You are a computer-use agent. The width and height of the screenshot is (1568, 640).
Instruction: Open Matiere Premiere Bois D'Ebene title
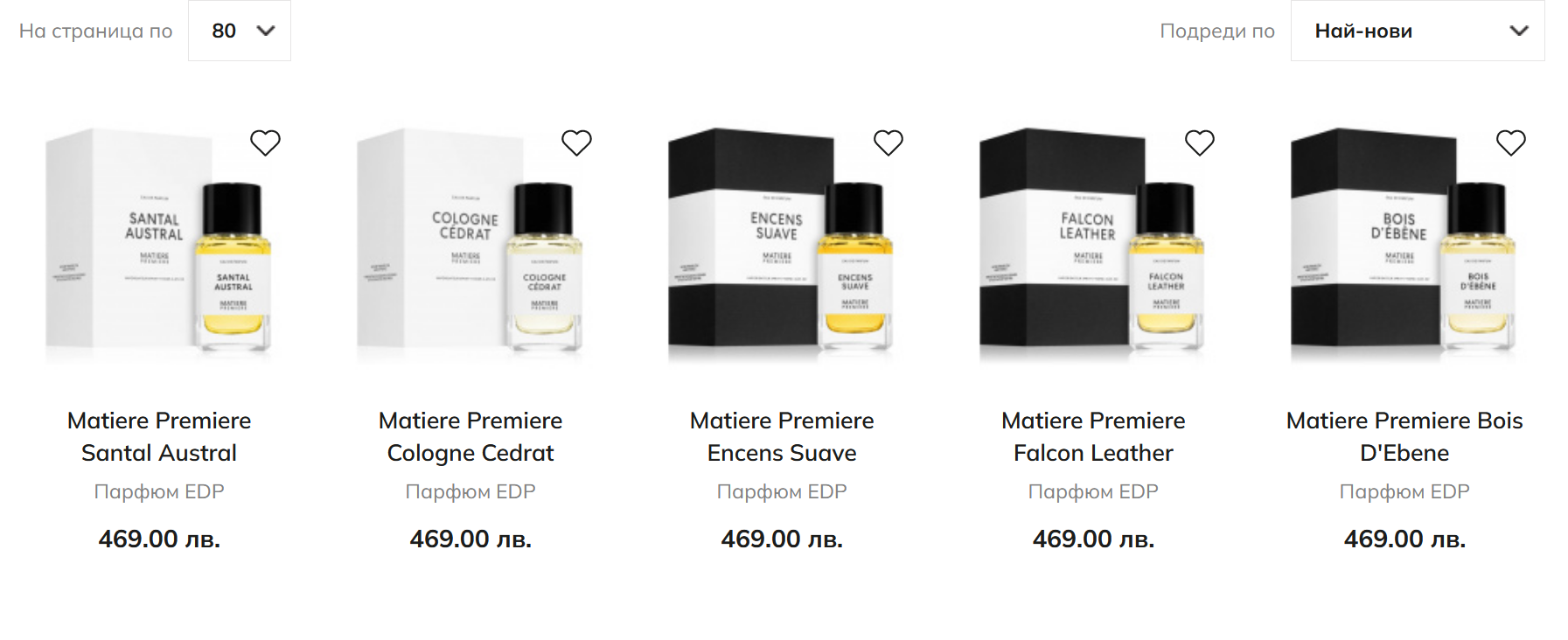(x=1404, y=436)
